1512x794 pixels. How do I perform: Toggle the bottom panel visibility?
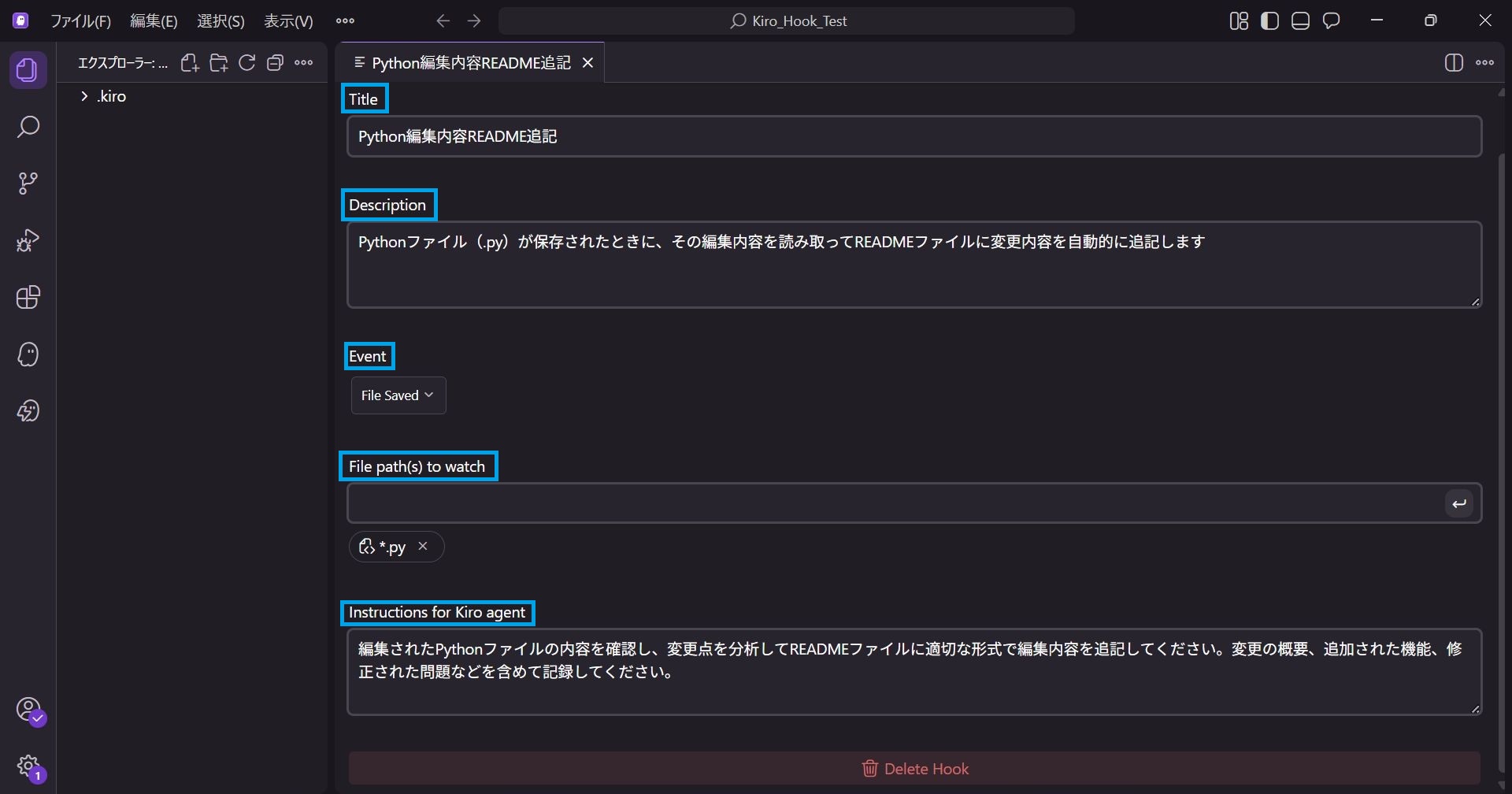click(x=1300, y=20)
